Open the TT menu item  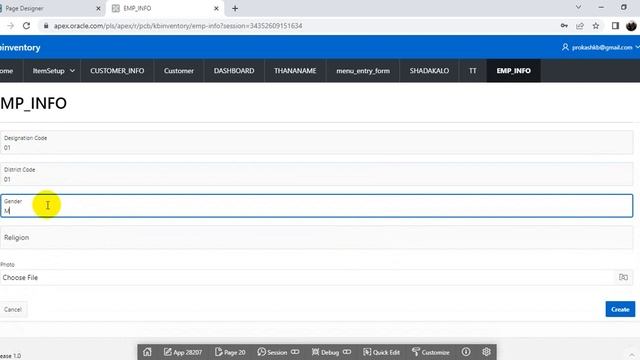click(x=473, y=71)
